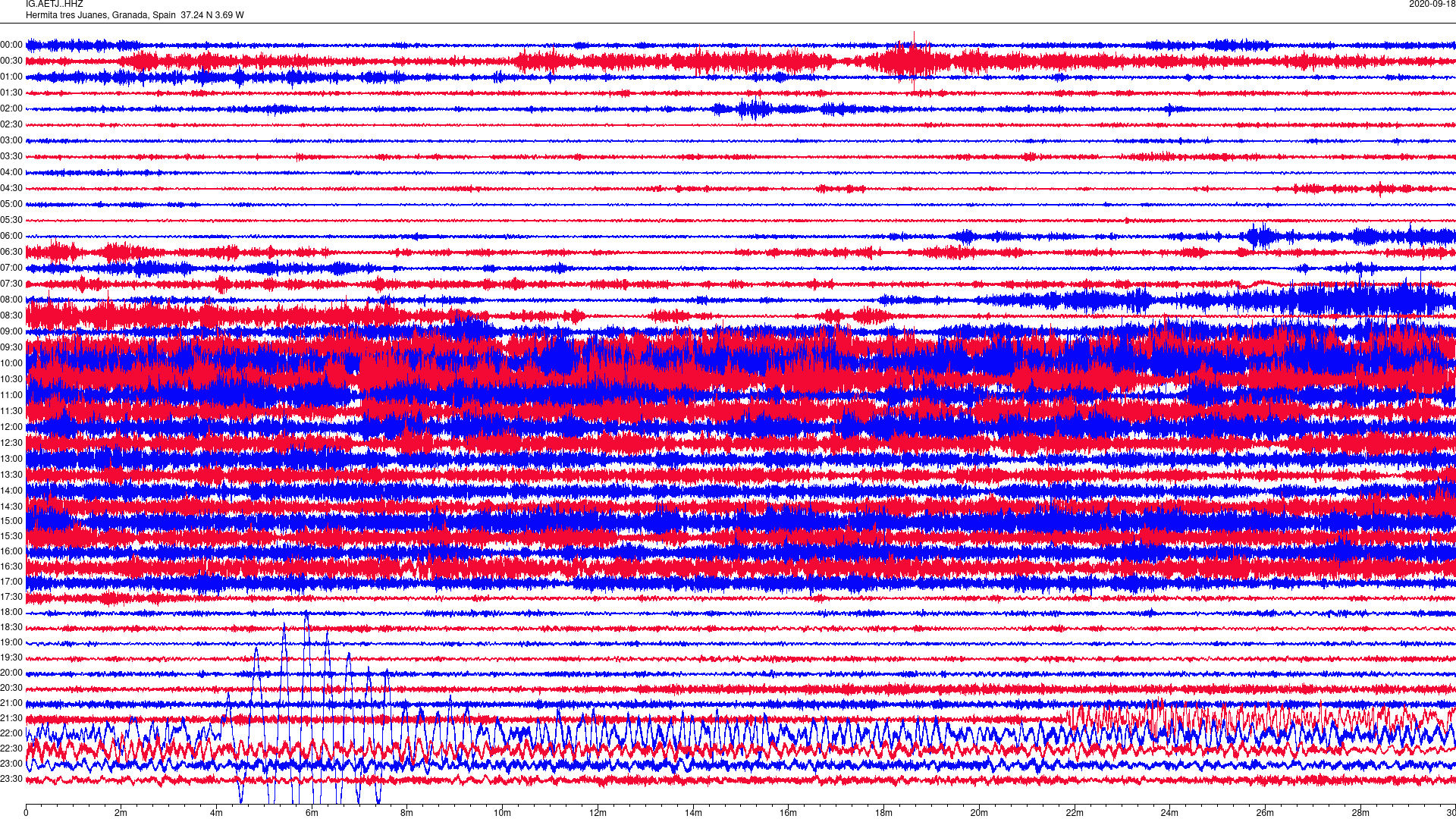Click the 6m tick on the time axis
The image size is (1456, 819).
click(x=312, y=813)
